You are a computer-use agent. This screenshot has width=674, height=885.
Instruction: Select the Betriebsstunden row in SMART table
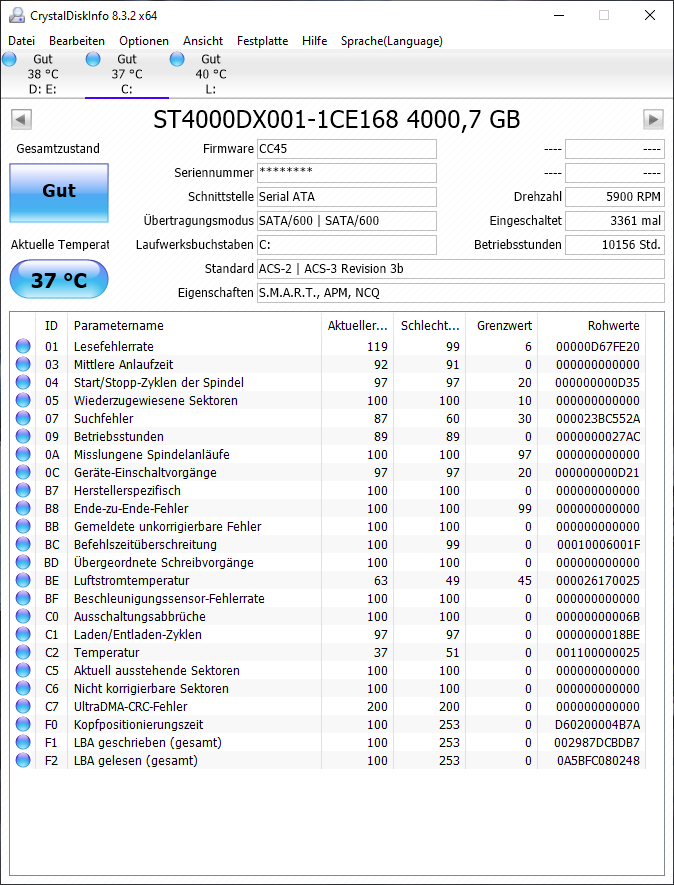328,437
